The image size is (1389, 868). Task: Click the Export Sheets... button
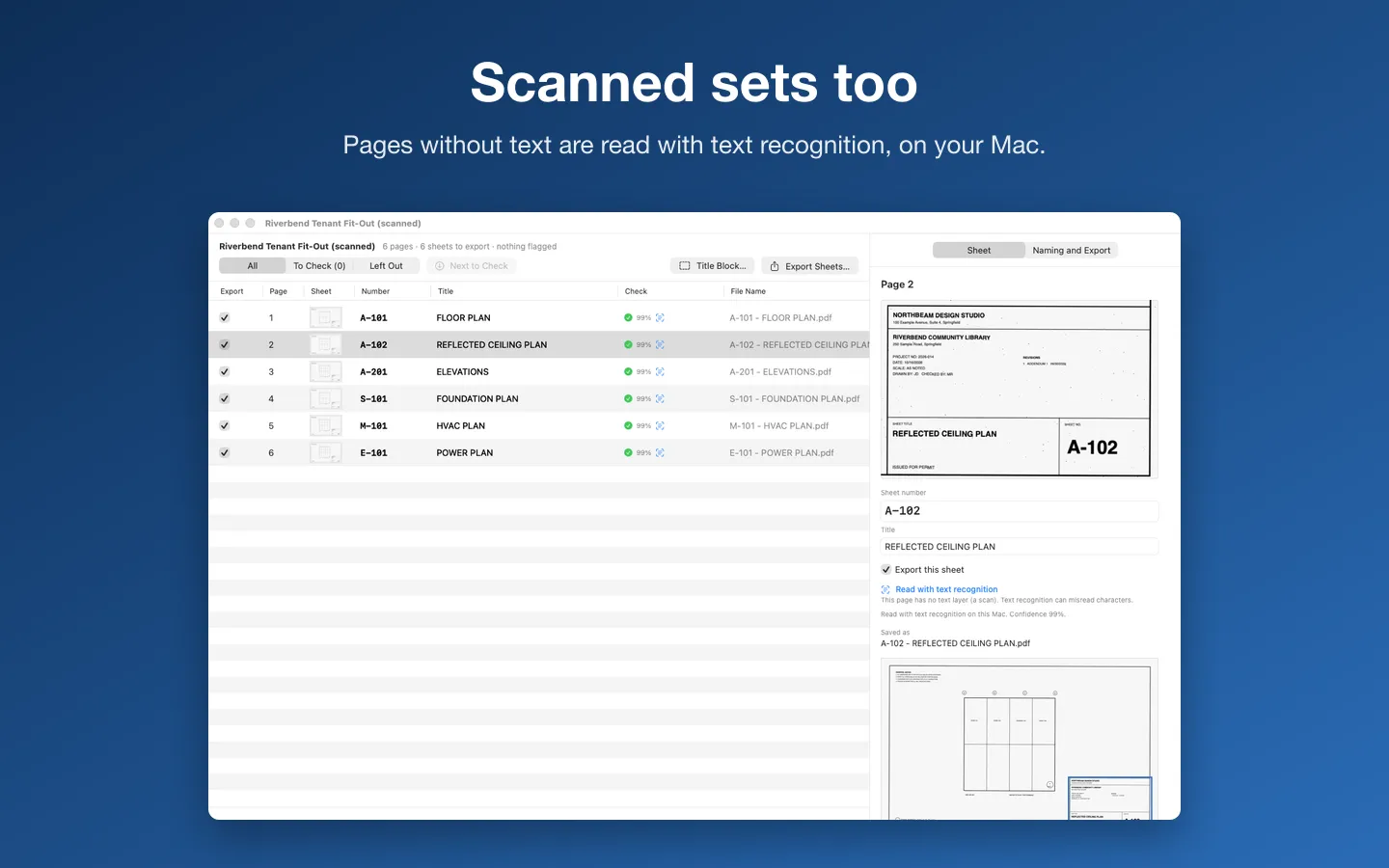coord(810,266)
